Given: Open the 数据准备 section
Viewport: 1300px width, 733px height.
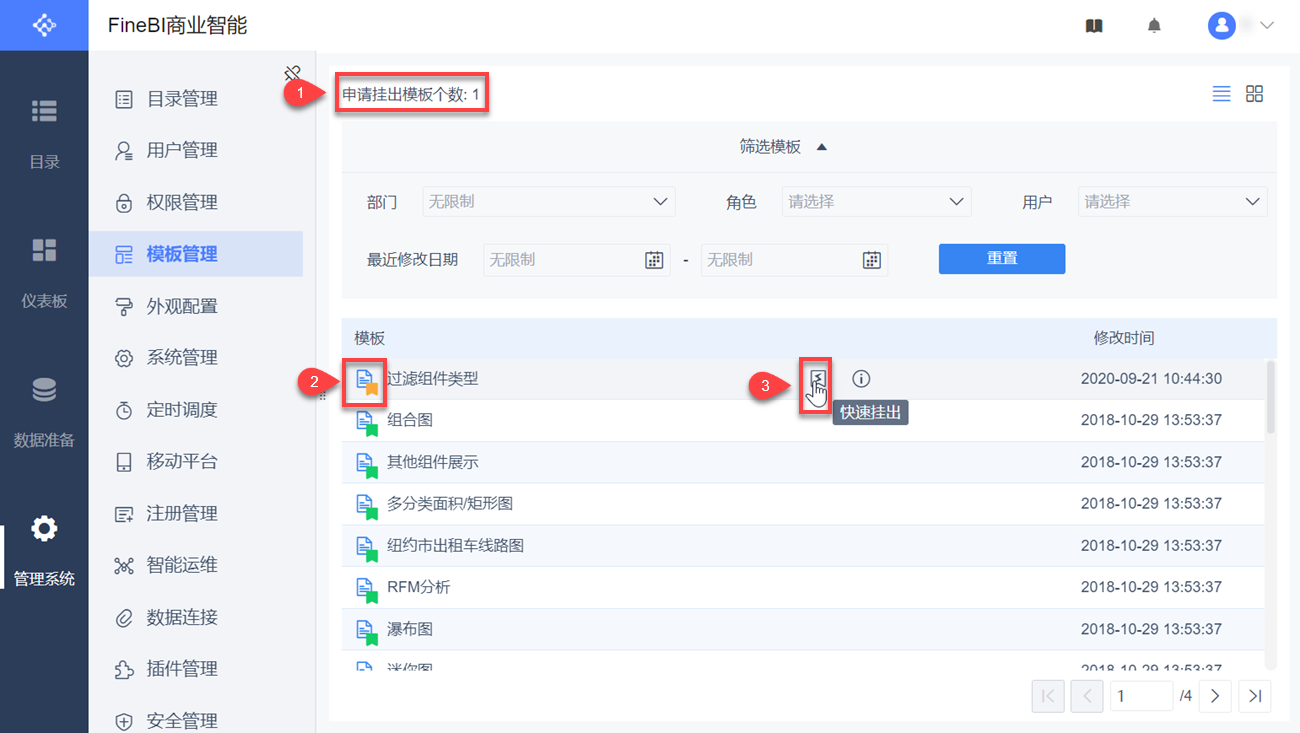Looking at the screenshot, I should pos(44,412).
